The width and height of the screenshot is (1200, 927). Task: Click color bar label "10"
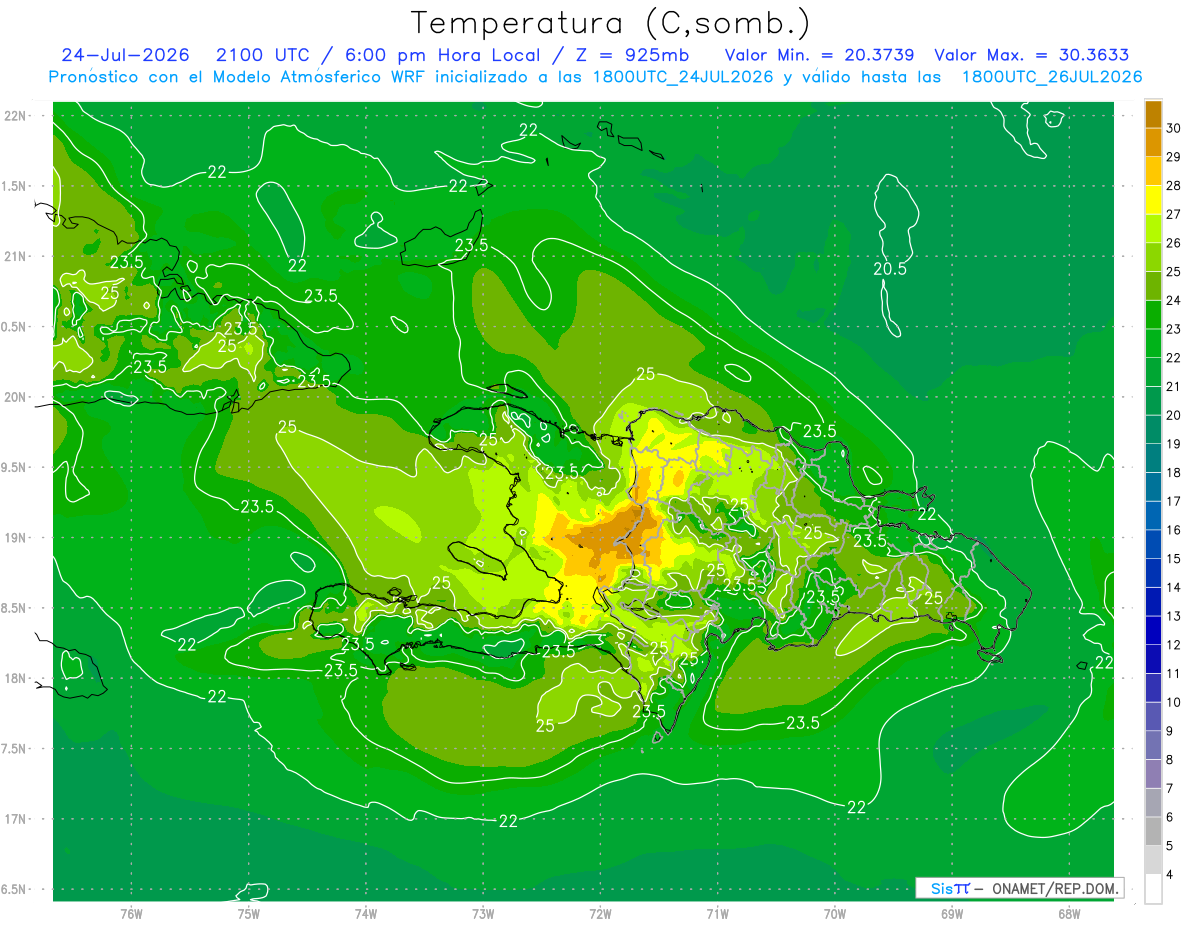pos(1174,703)
